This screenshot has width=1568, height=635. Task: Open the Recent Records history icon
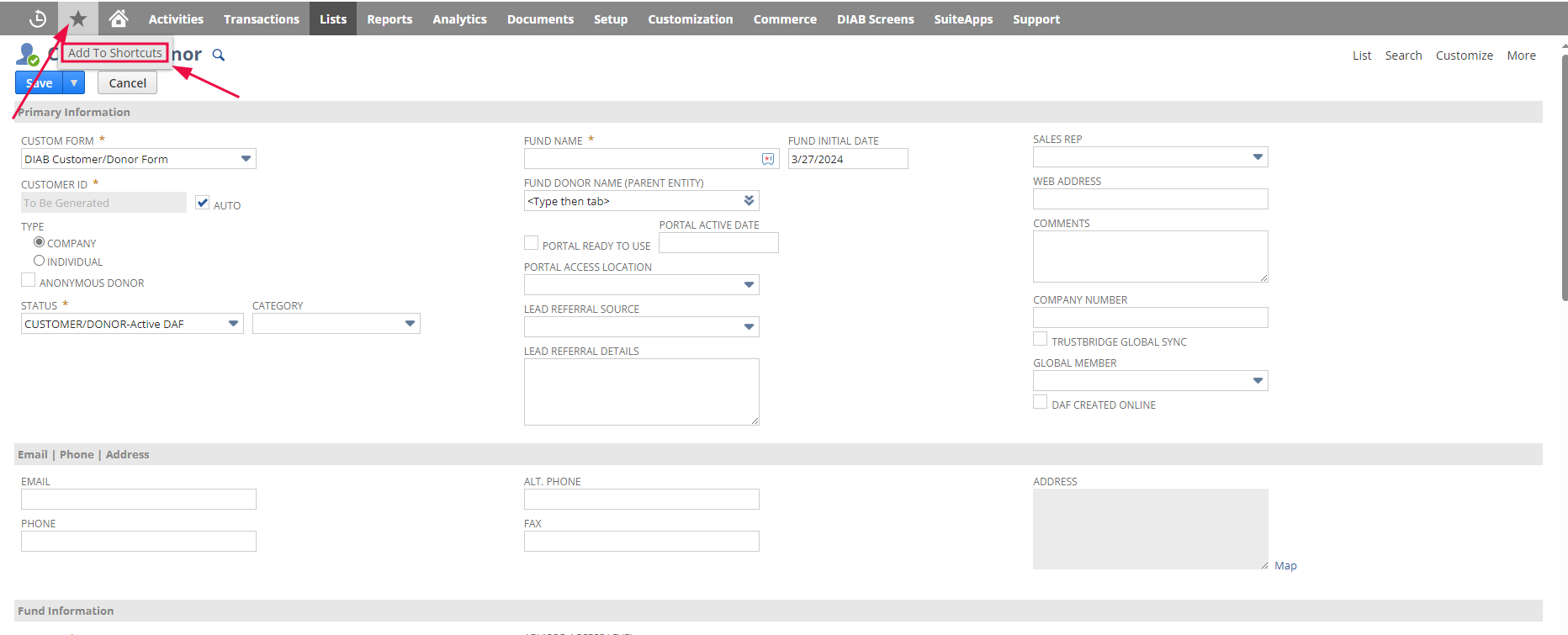[37, 19]
